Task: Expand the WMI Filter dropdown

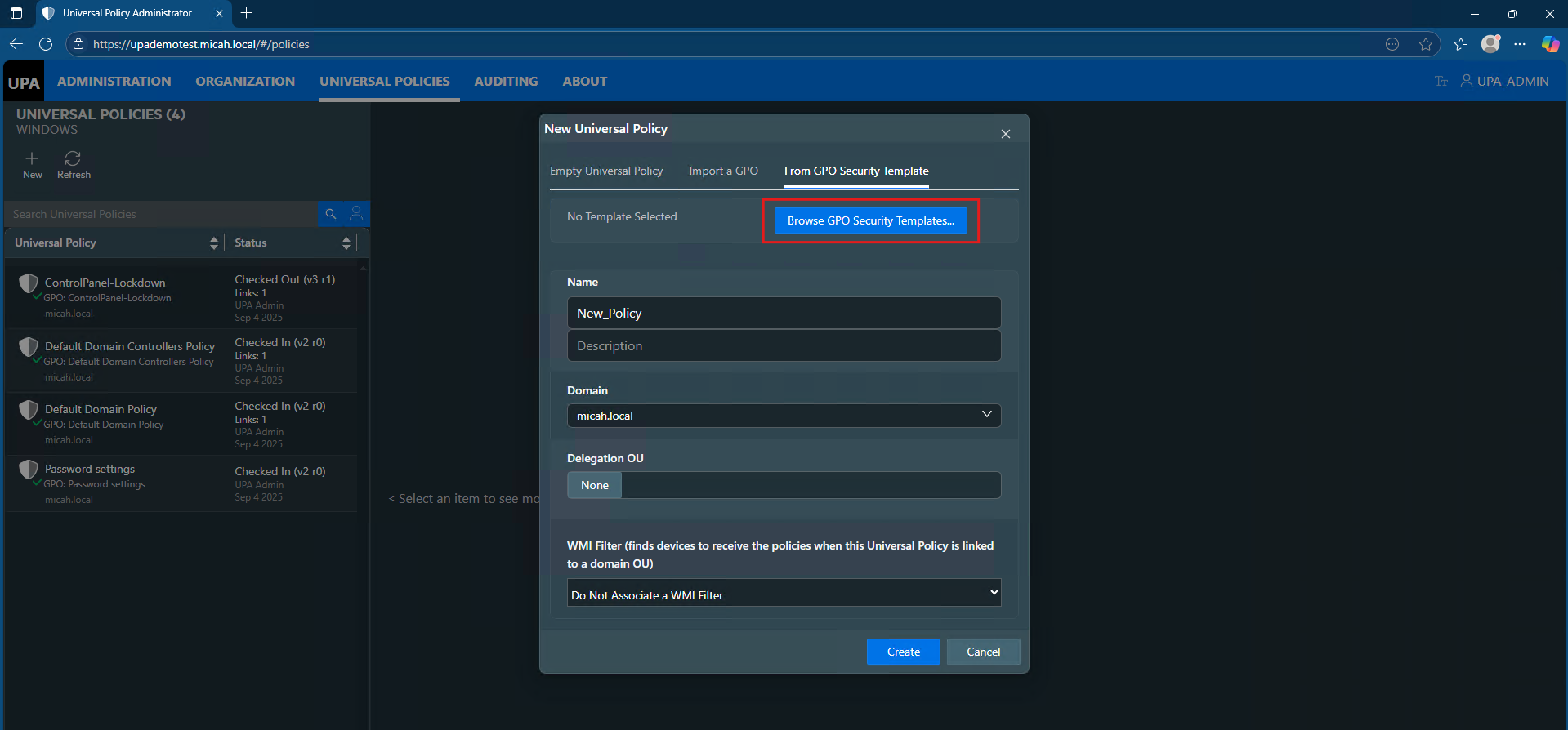Action: [784, 594]
